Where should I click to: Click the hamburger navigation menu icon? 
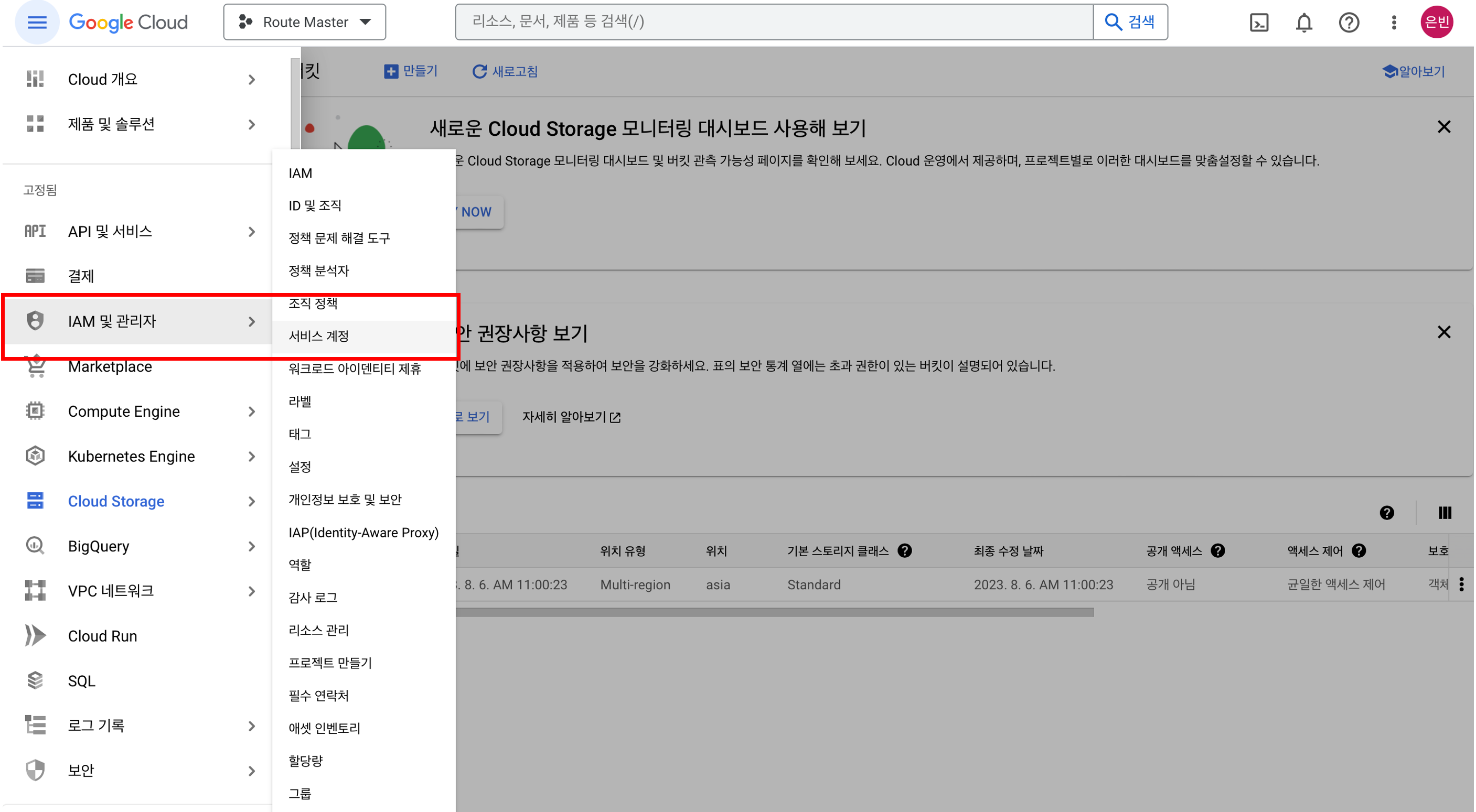click(37, 23)
